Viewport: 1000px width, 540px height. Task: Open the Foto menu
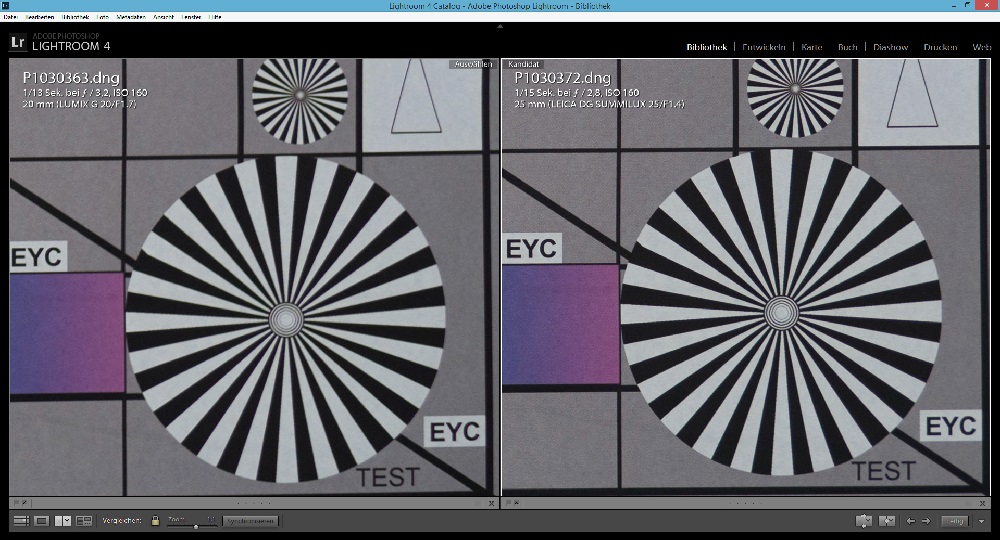[103, 17]
